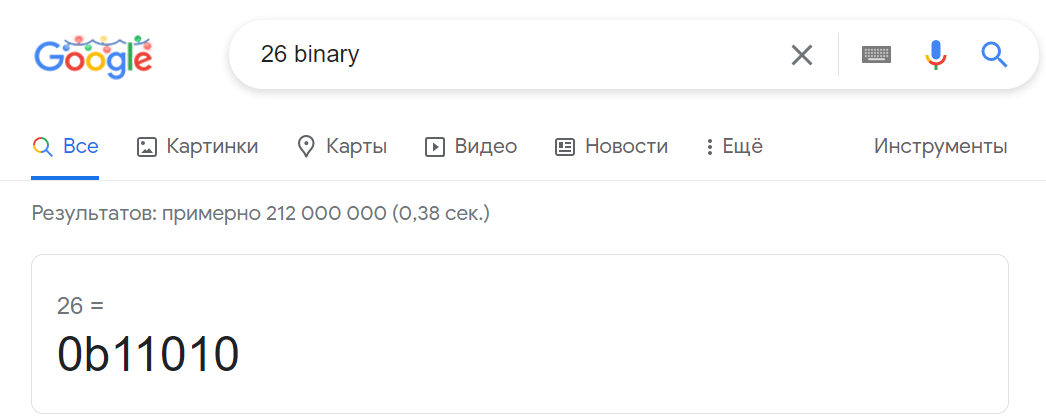Open the on-screen keyboard input tool
Viewport: 1046px width, 420px height.
(x=876, y=55)
